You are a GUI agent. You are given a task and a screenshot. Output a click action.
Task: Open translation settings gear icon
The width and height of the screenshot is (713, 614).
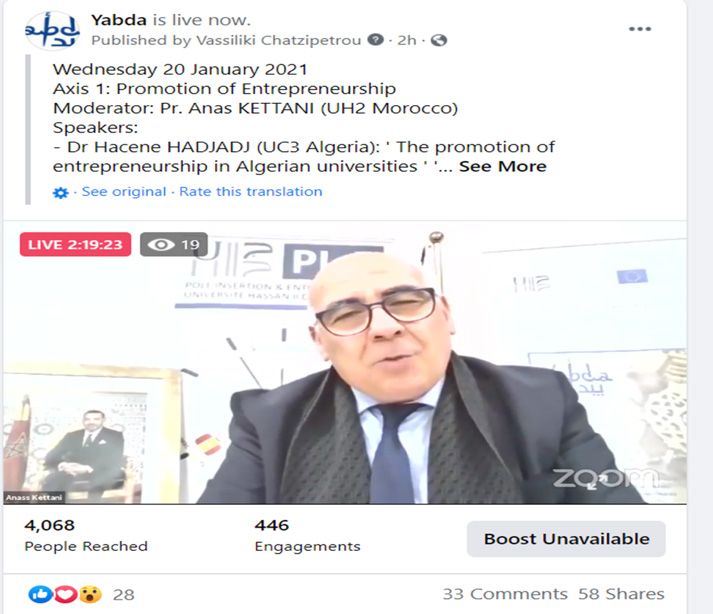click(60, 193)
